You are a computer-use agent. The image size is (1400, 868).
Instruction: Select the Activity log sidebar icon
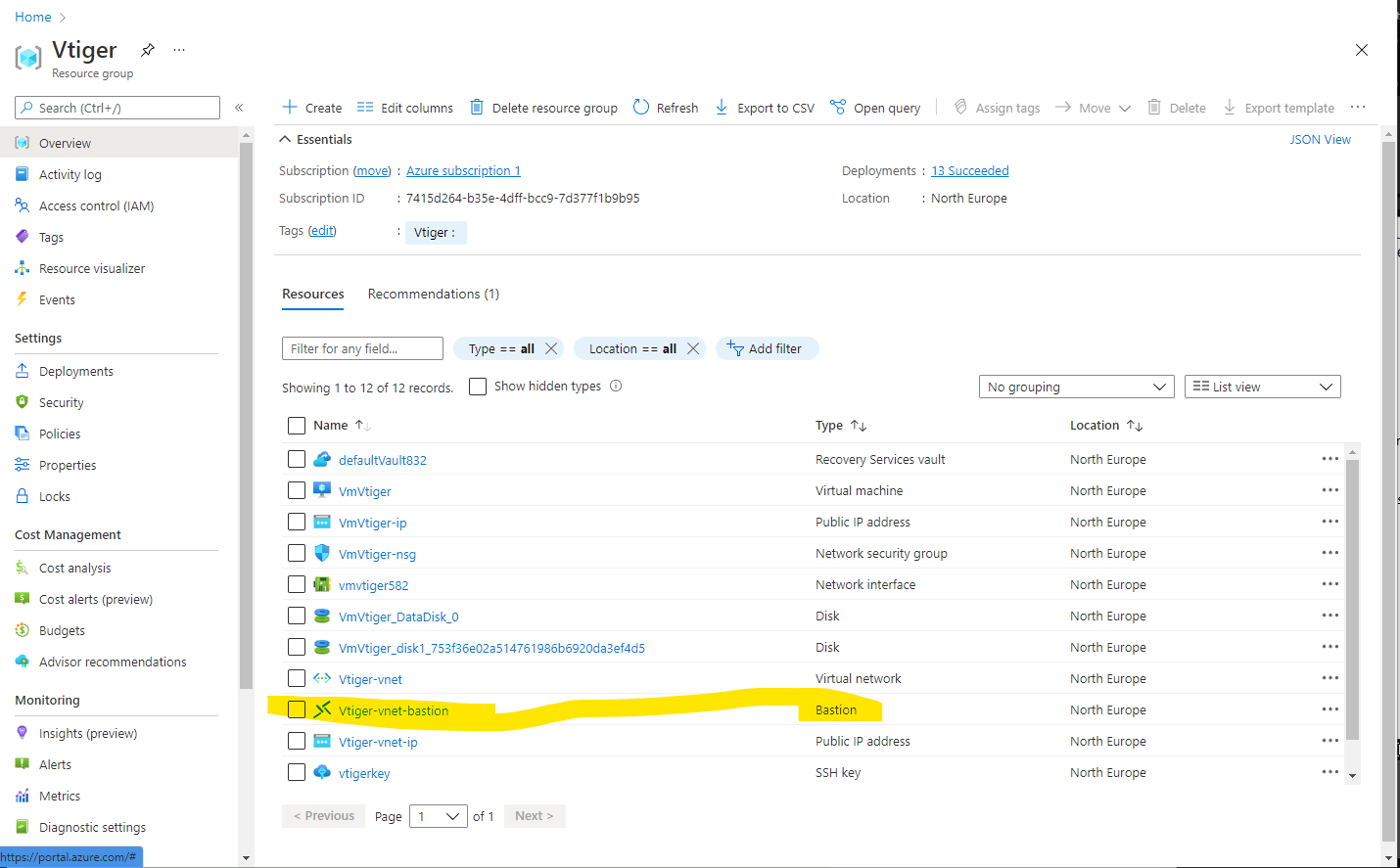click(22, 174)
